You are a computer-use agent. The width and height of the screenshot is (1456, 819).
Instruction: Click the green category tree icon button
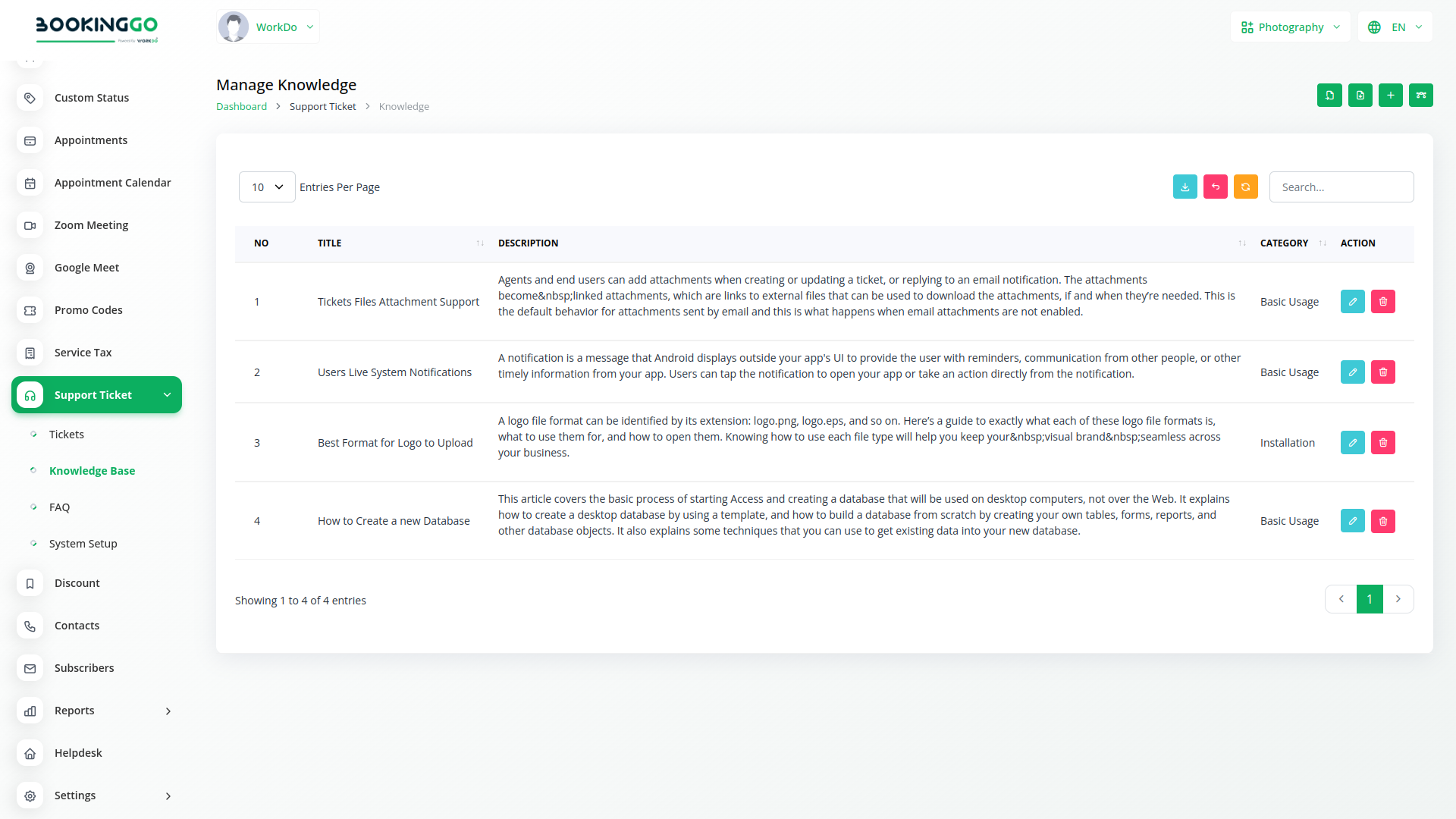tap(1420, 96)
